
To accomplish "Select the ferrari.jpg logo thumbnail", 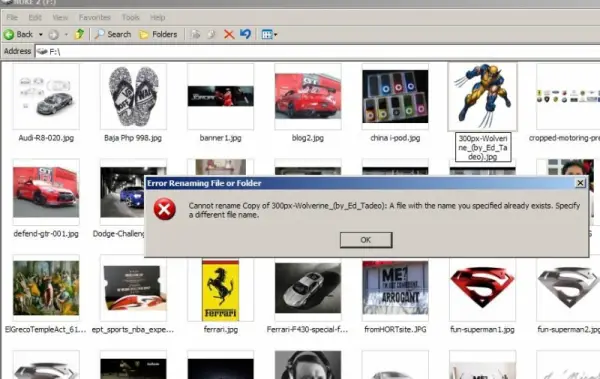I will (220, 290).
